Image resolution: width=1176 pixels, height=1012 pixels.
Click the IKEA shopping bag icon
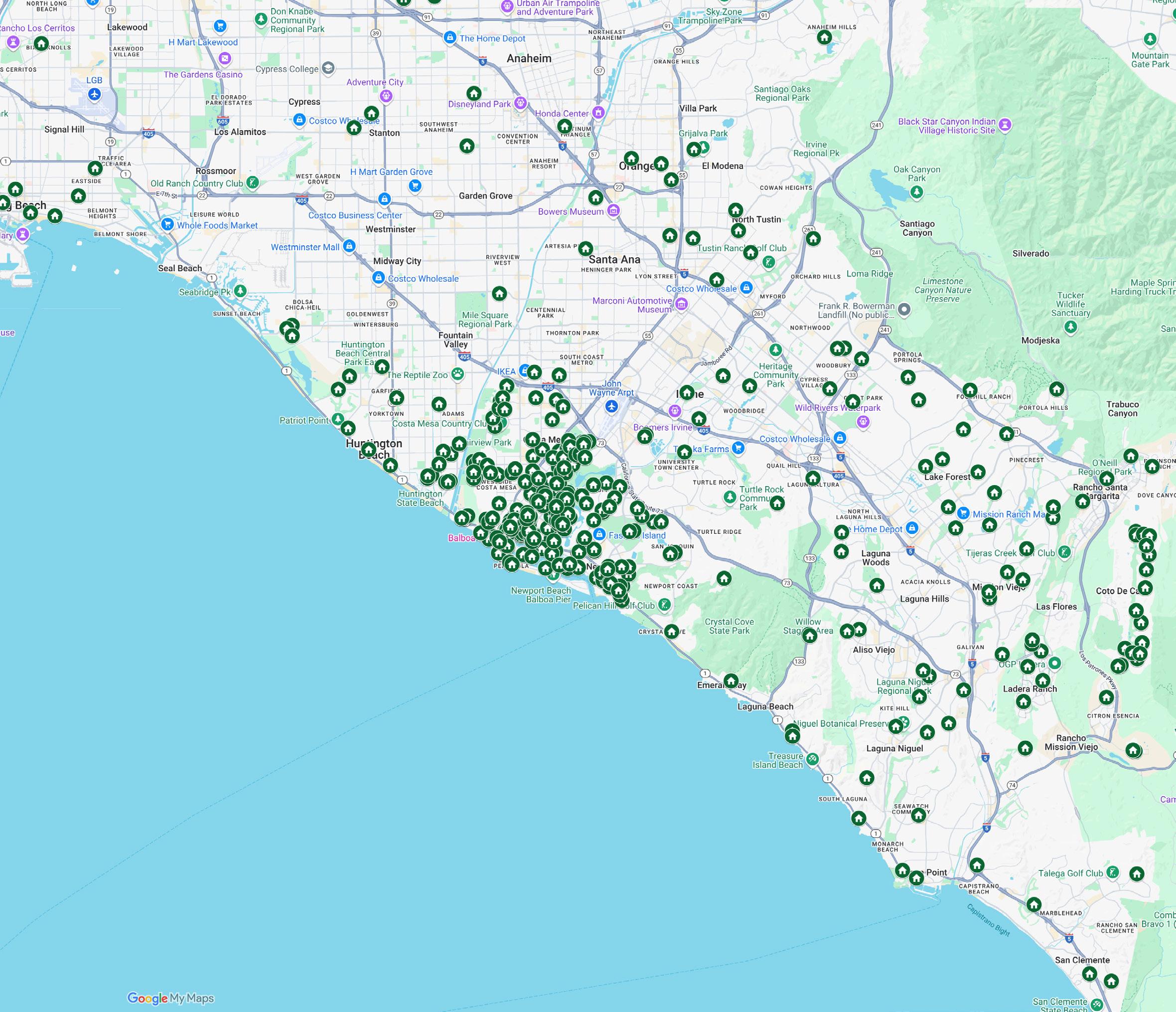(524, 371)
